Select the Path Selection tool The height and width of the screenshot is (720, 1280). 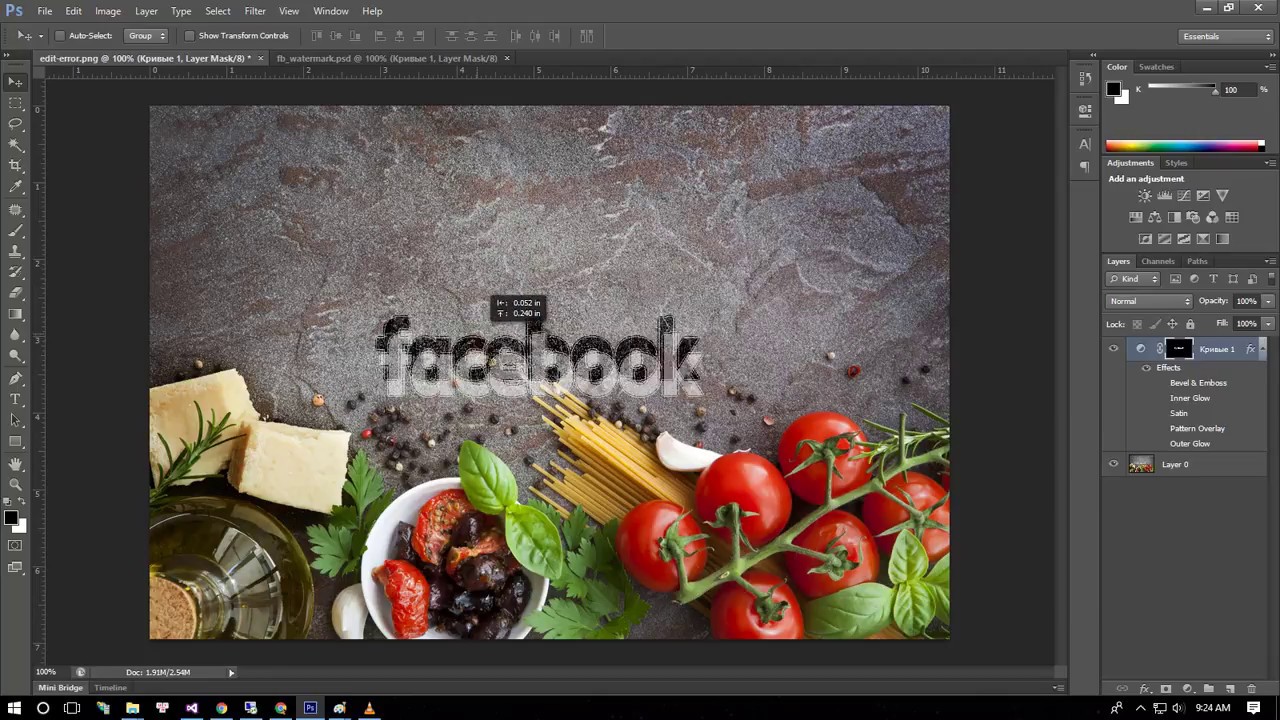click(x=16, y=421)
